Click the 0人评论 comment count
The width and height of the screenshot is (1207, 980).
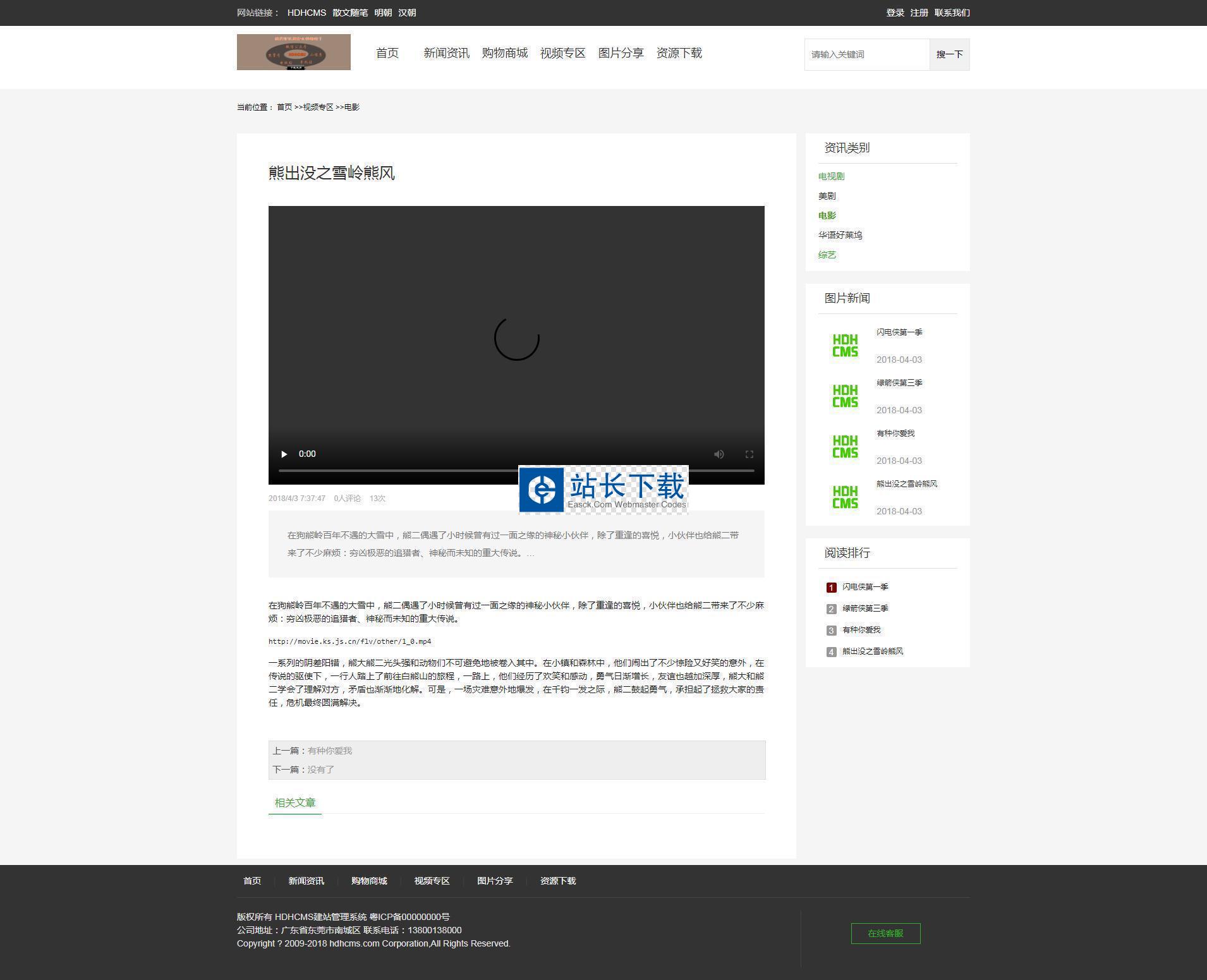pyautogui.click(x=348, y=499)
